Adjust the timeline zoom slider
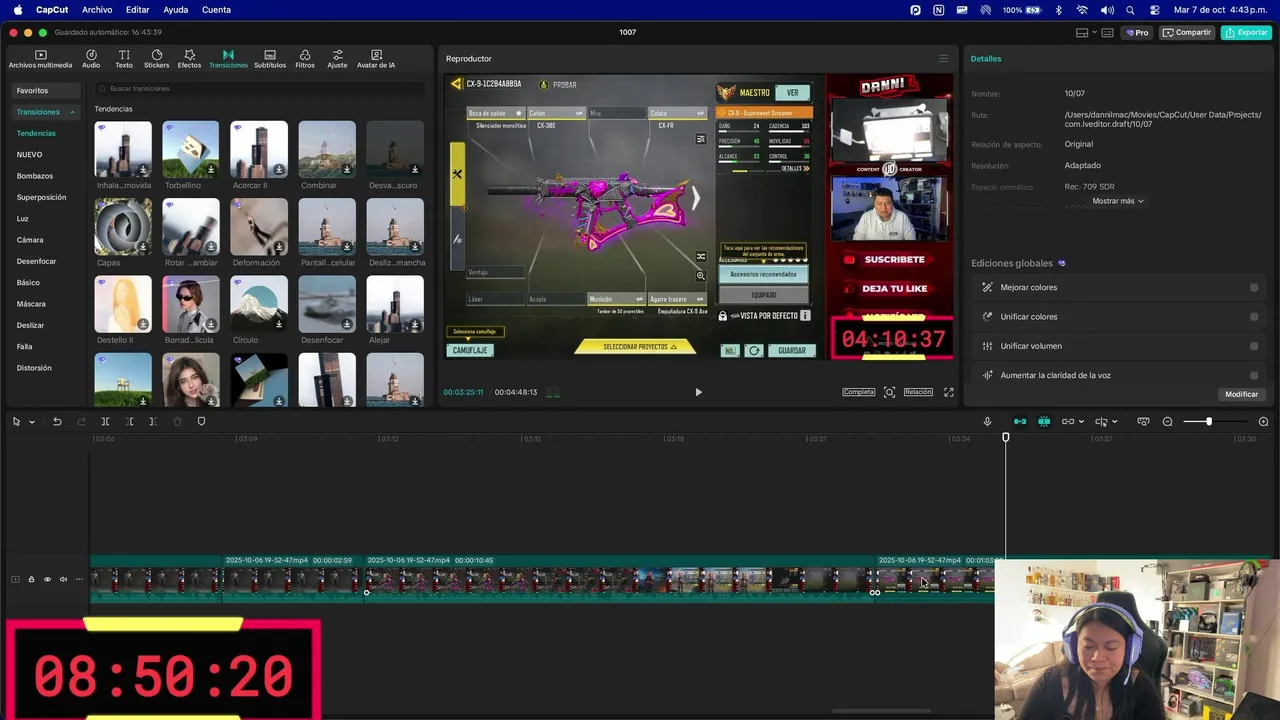Viewport: 1280px width, 720px height. [1209, 422]
